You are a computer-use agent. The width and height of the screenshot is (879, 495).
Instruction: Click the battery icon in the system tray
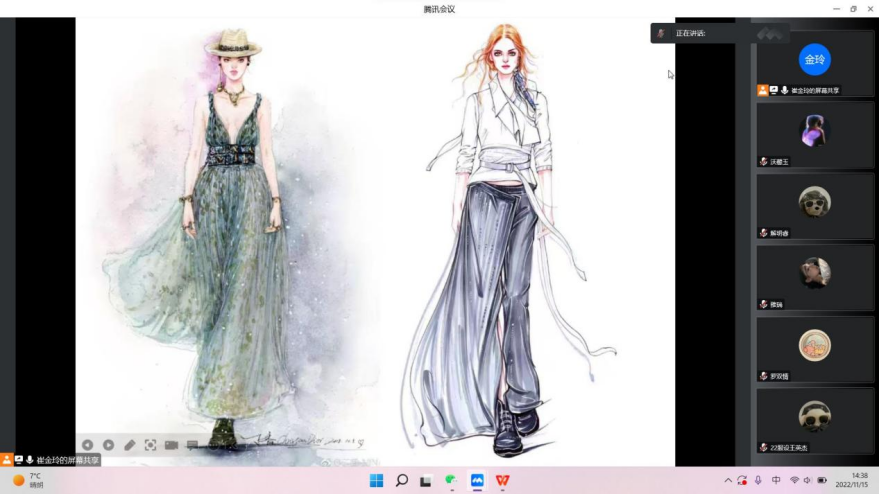pyautogui.click(x=822, y=480)
